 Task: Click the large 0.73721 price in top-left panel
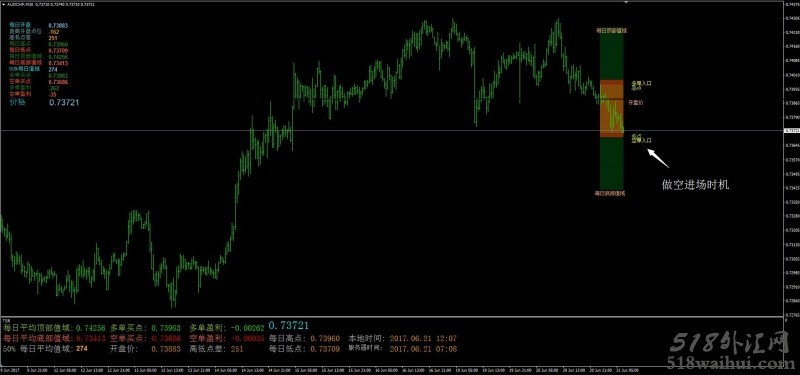[64, 103]
